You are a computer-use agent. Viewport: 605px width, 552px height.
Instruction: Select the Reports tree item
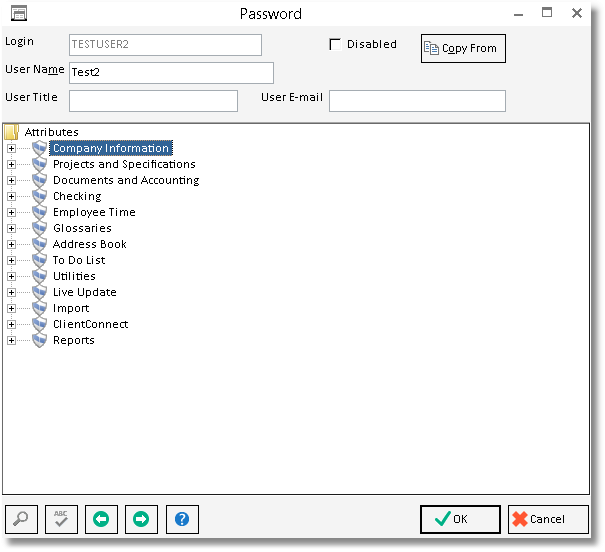pyautogui.click(x=74, y=340)
